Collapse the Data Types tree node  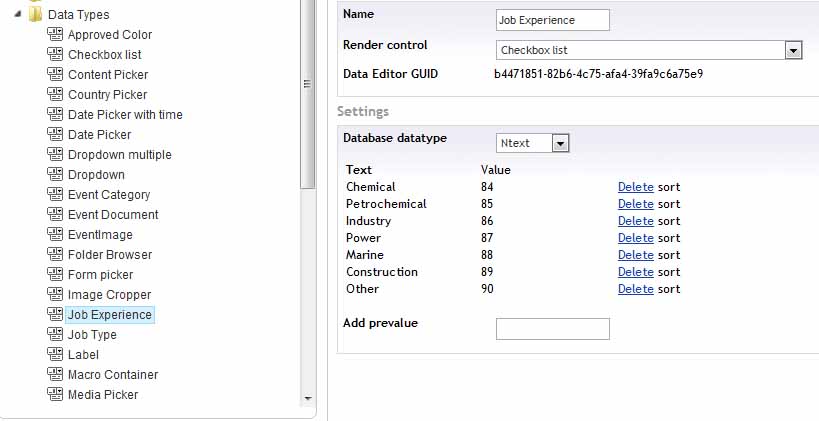pos(19,15)
